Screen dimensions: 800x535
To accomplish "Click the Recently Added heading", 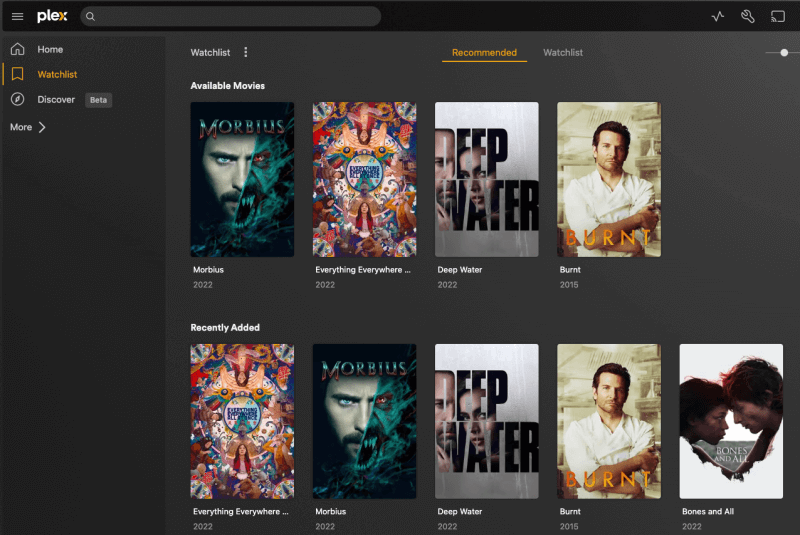I will (225, 327).
